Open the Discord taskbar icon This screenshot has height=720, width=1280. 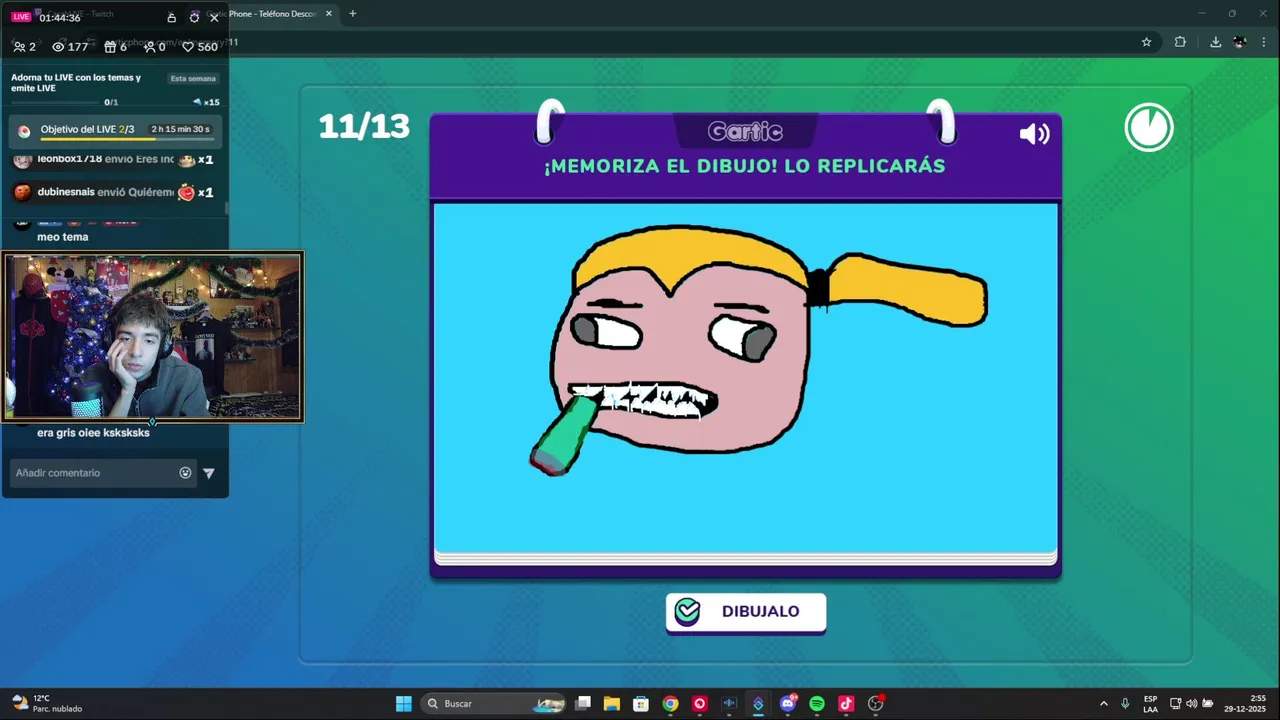(787, 704)
